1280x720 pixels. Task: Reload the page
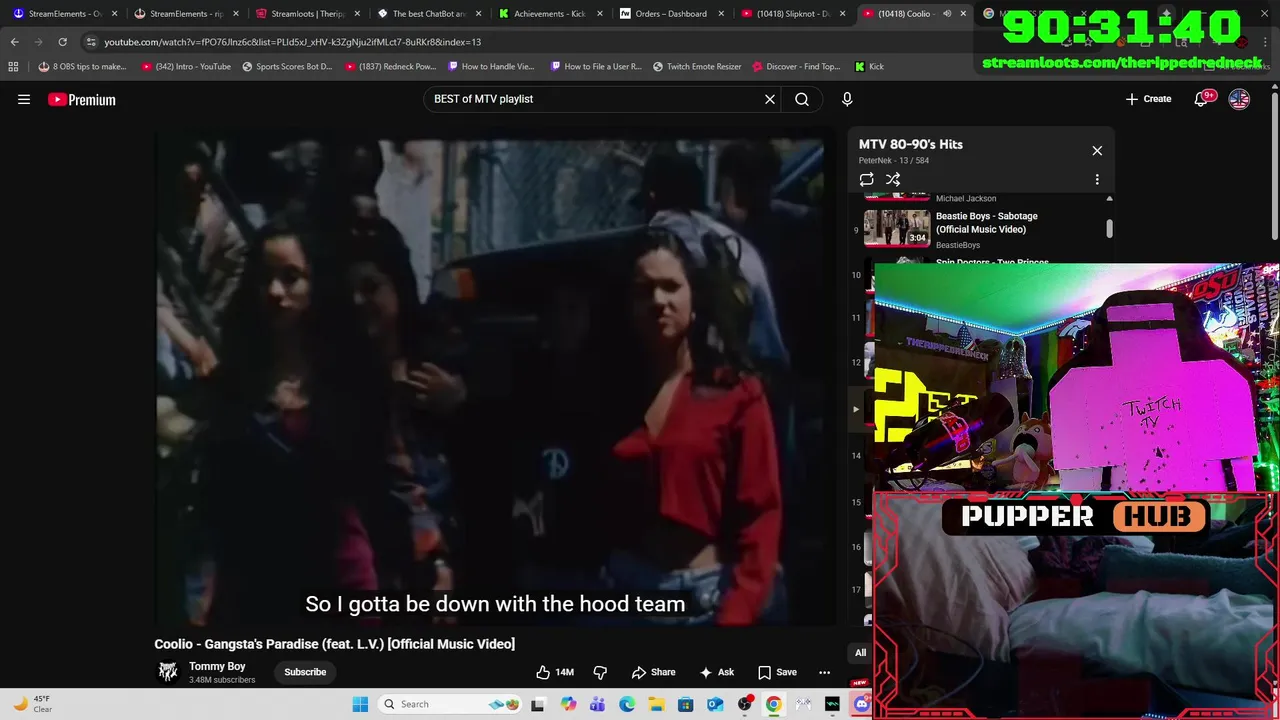pos(62,42)
